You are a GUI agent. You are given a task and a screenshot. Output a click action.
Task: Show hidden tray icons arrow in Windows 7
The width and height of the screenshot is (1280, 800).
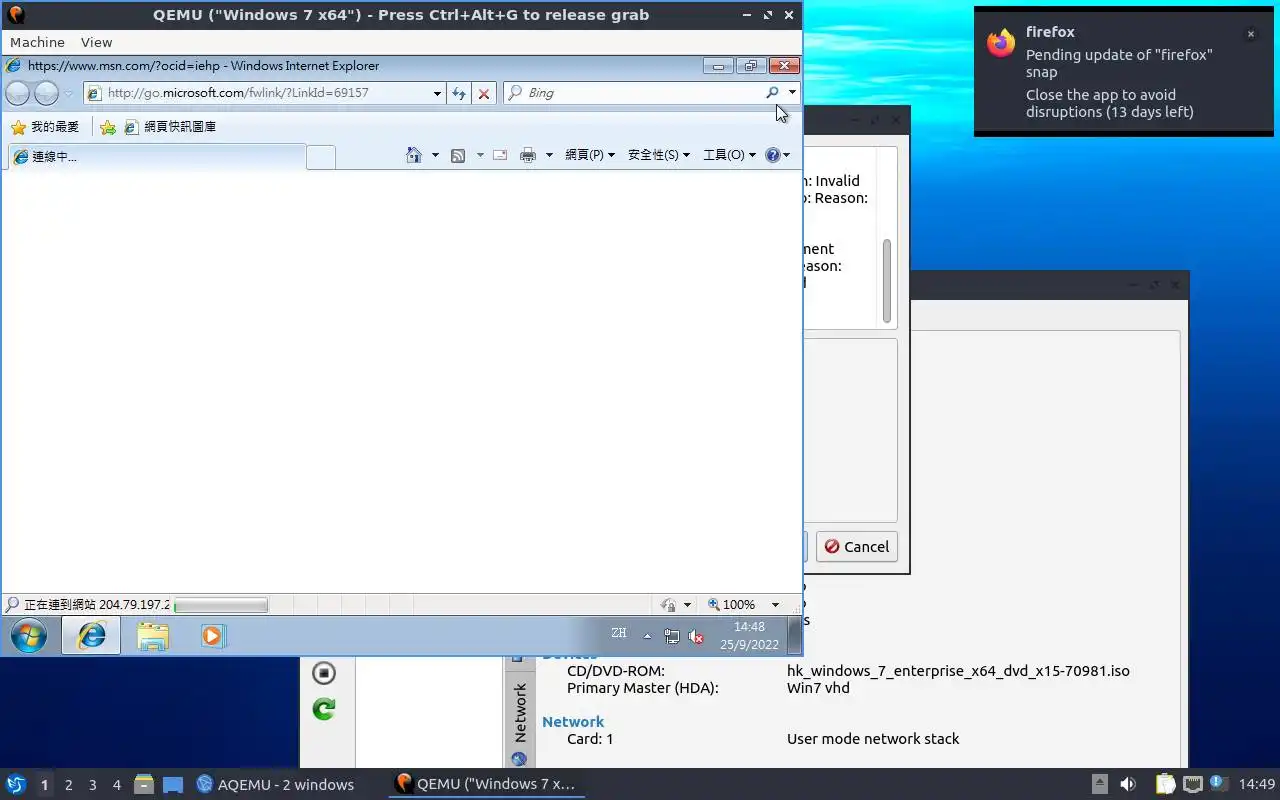click(647, 636)
